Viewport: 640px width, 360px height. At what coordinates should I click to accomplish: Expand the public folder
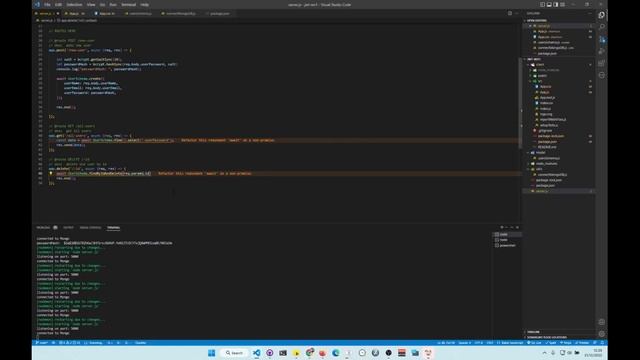(542, 76)
